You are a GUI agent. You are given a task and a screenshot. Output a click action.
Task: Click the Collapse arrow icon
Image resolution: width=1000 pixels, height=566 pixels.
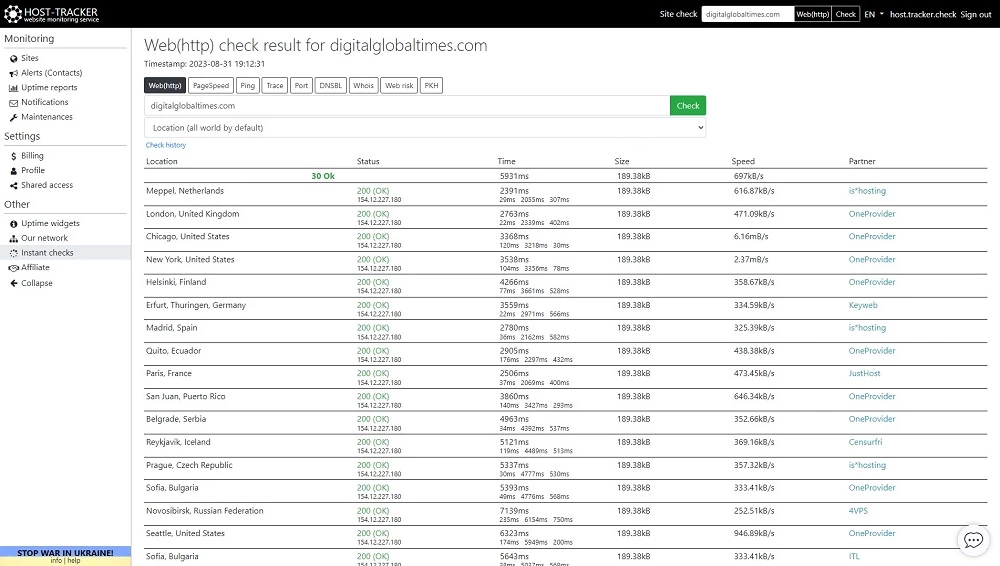coord(13,283)
